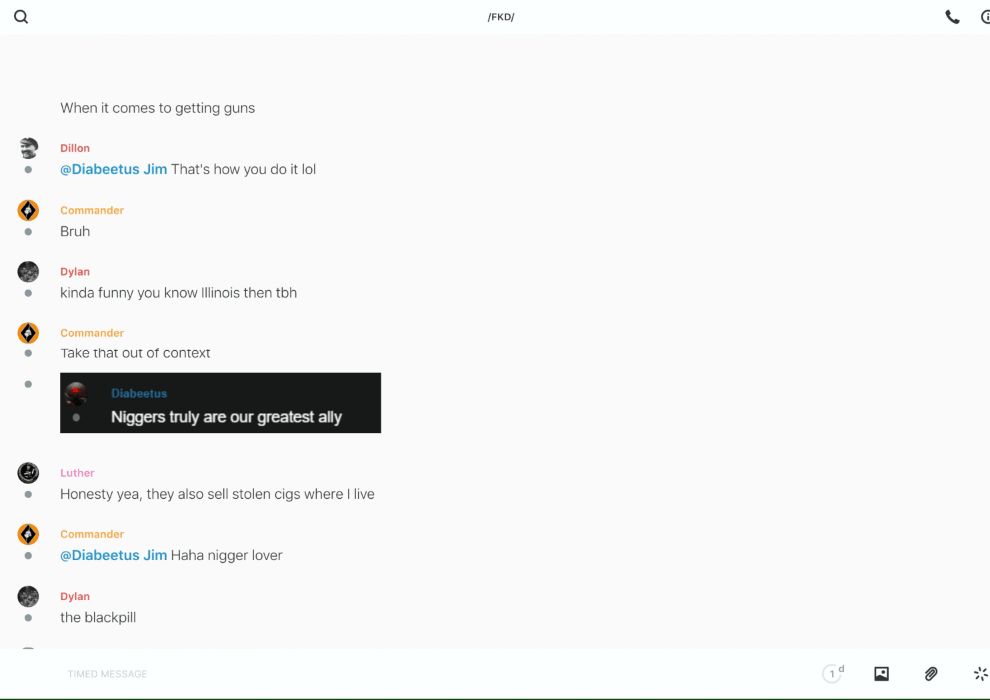Image resolution: width=990 pixels, height=700 pixels.
Task: Send a ping with the burst icon
Action: 980,674
